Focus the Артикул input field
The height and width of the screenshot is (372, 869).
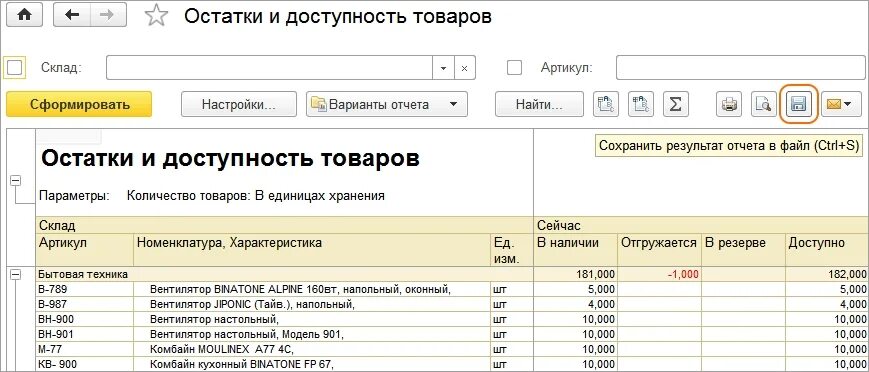pos(740,68)
